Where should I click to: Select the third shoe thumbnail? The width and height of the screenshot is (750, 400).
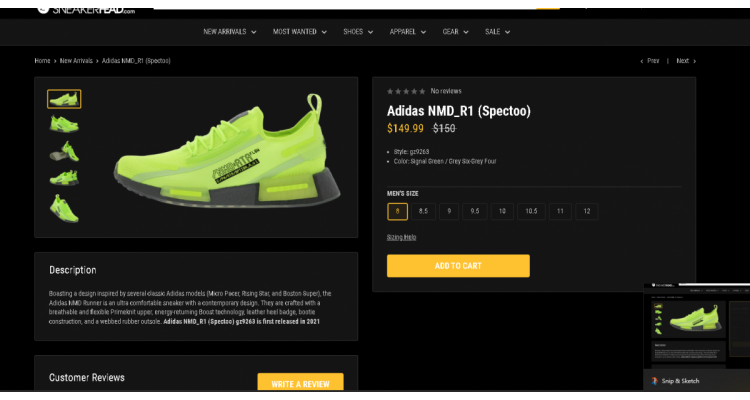pos(64,151)
